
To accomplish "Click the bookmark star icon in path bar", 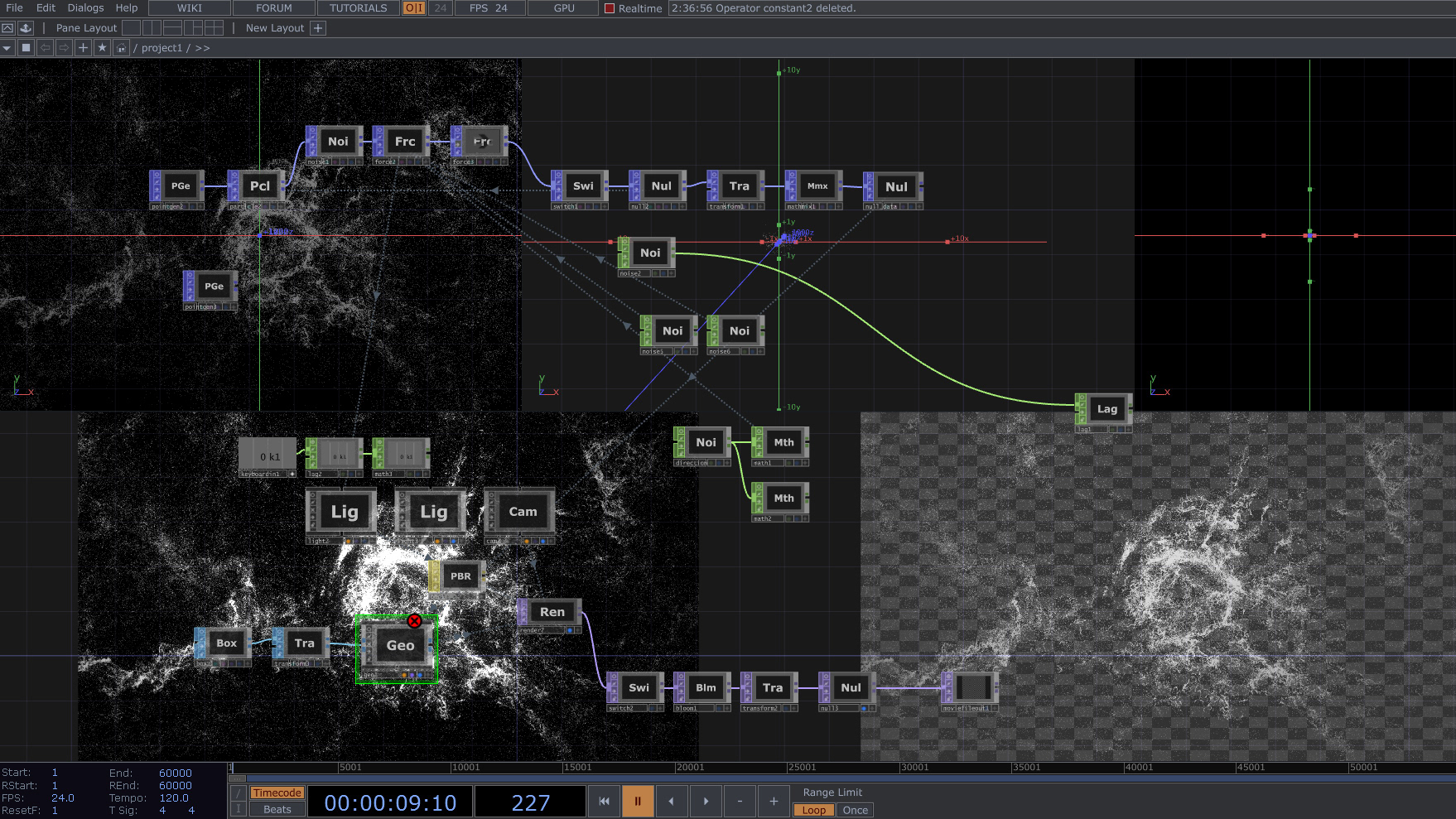I will (x=102, y=47).
